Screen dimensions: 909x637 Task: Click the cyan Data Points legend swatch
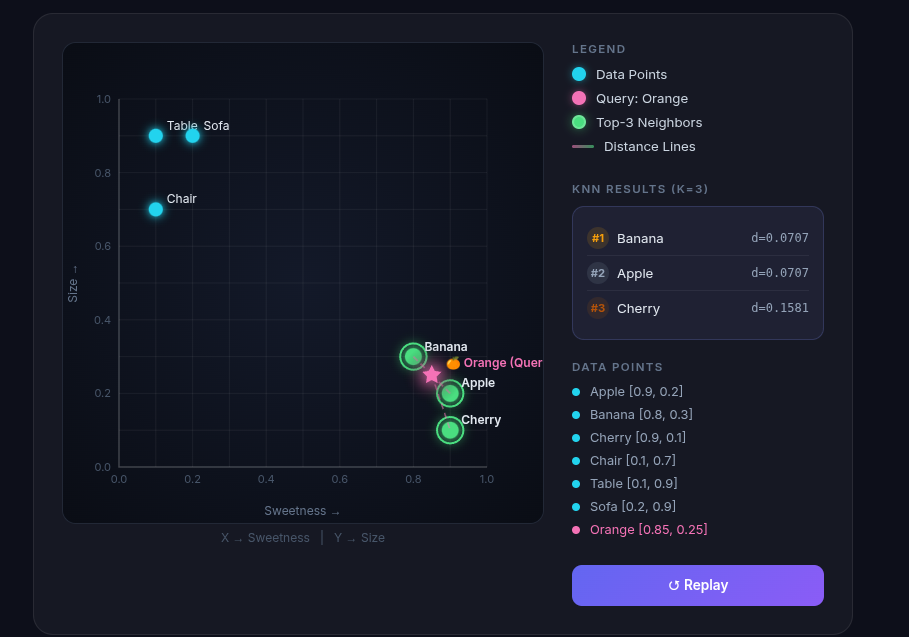coord(579,74)
